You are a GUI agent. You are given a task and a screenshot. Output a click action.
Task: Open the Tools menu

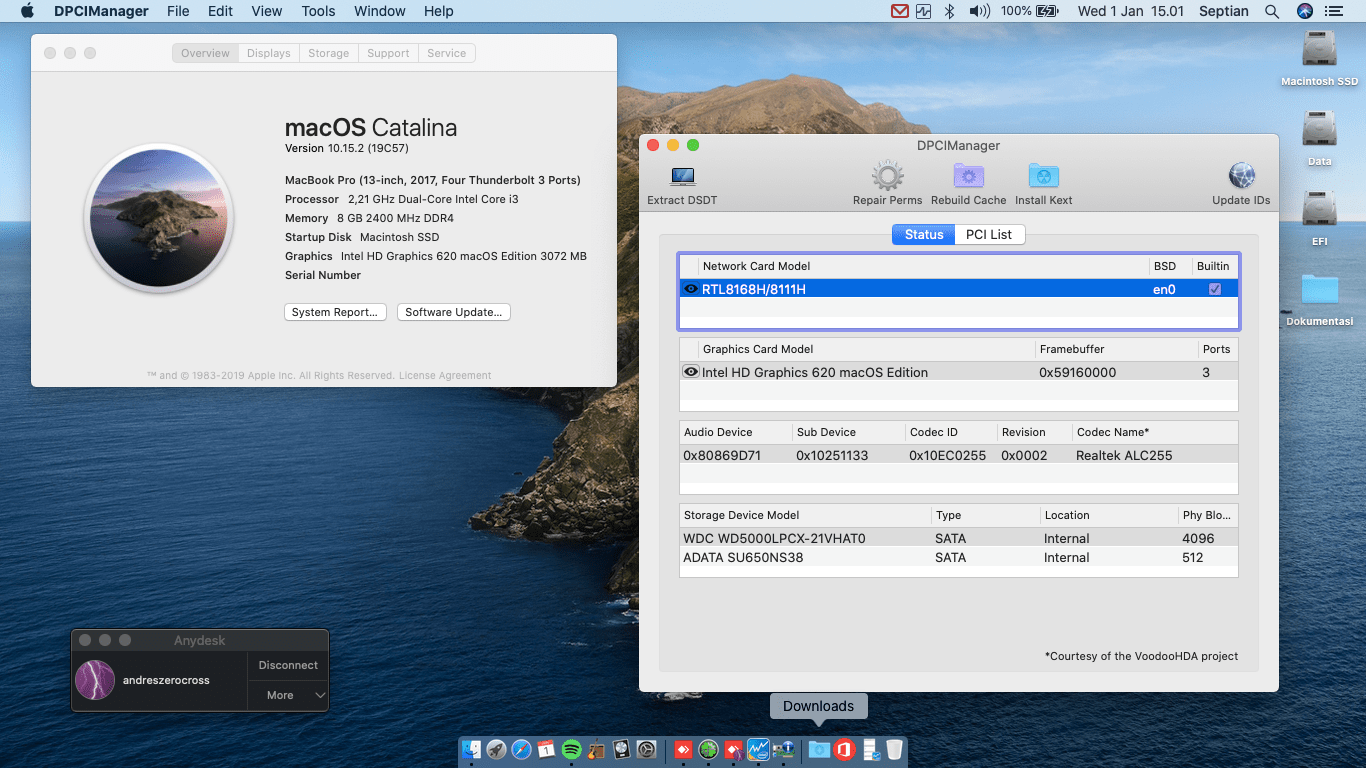(x=318, y=11)
